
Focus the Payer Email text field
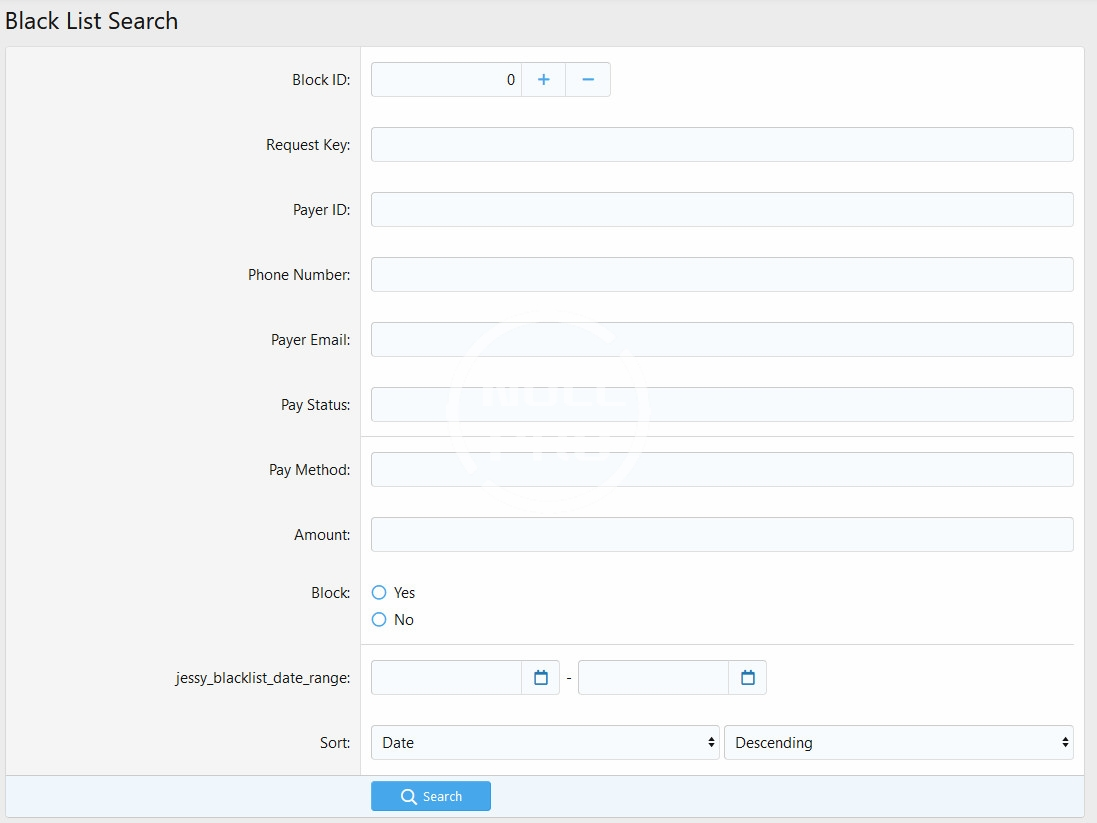tap(722, 340)
